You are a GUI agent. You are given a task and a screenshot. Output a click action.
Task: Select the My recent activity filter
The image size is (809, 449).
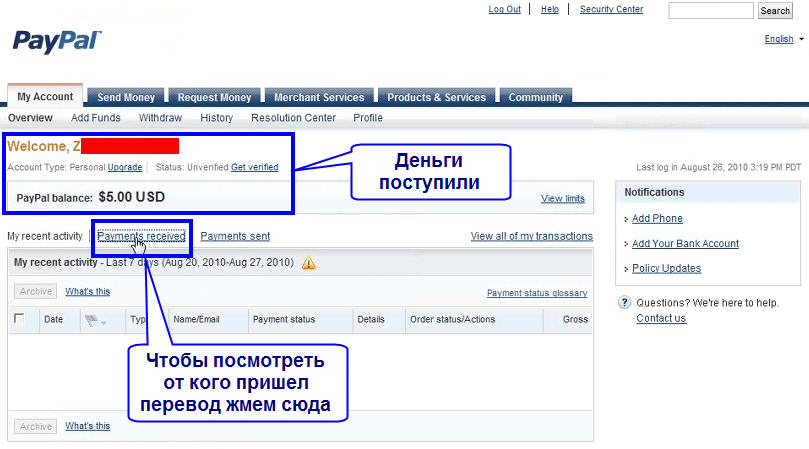coord(45,236)
